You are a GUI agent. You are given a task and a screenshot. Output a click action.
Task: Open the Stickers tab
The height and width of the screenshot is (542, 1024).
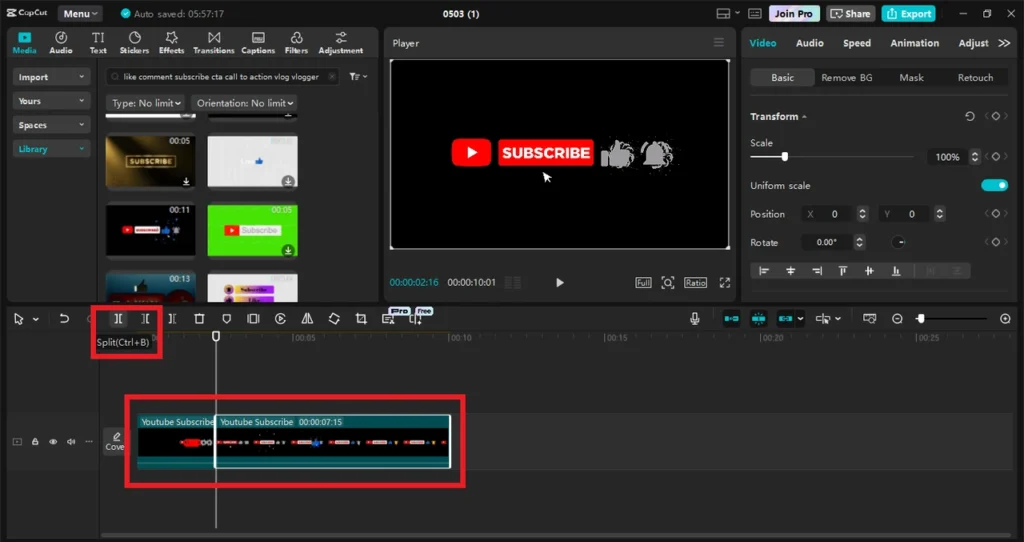pos(135,42)
